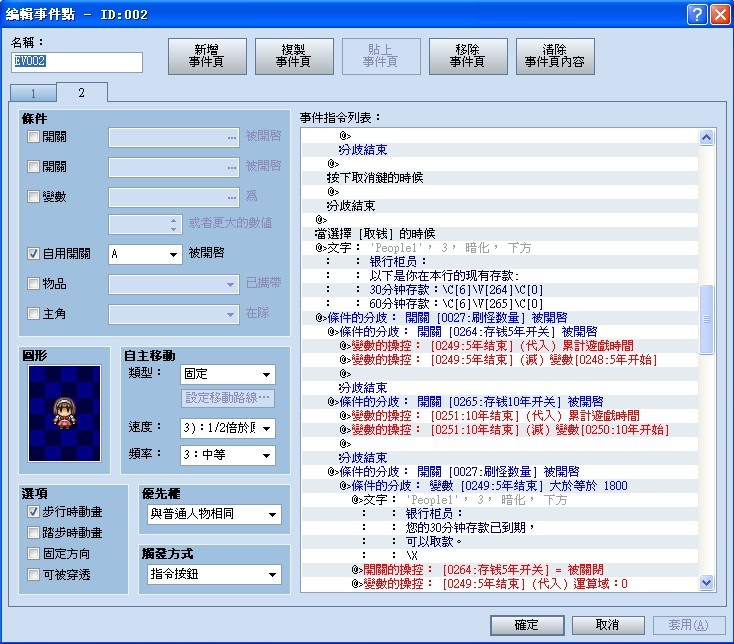The width and height of the screenshot is (734, 644).
Task: Select the 開關 [0265:存钱10年开关] branch line
Action: pos(500,402)
